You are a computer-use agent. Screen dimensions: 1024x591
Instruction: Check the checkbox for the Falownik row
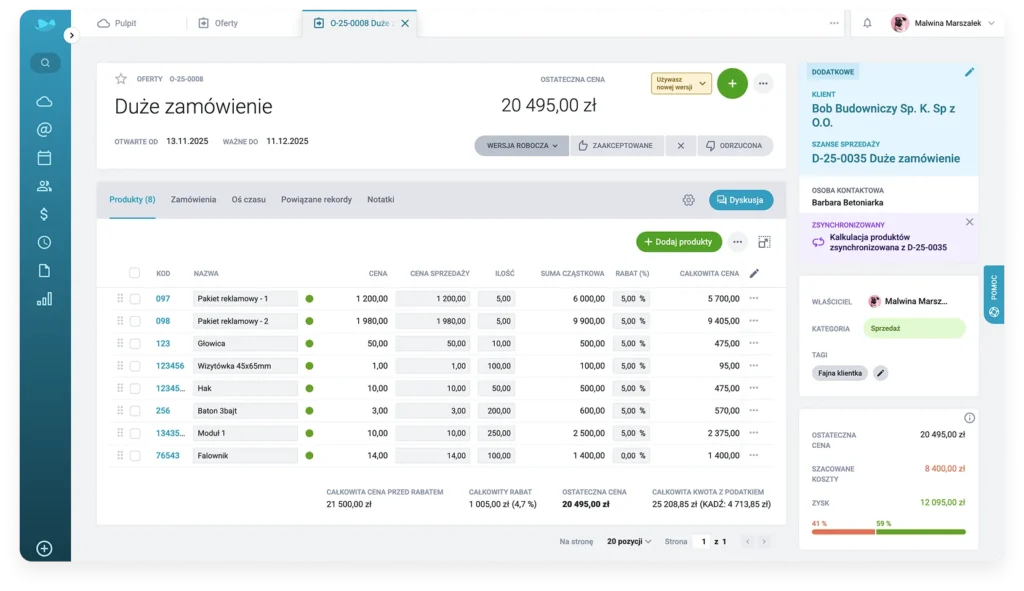coord(136,455)
